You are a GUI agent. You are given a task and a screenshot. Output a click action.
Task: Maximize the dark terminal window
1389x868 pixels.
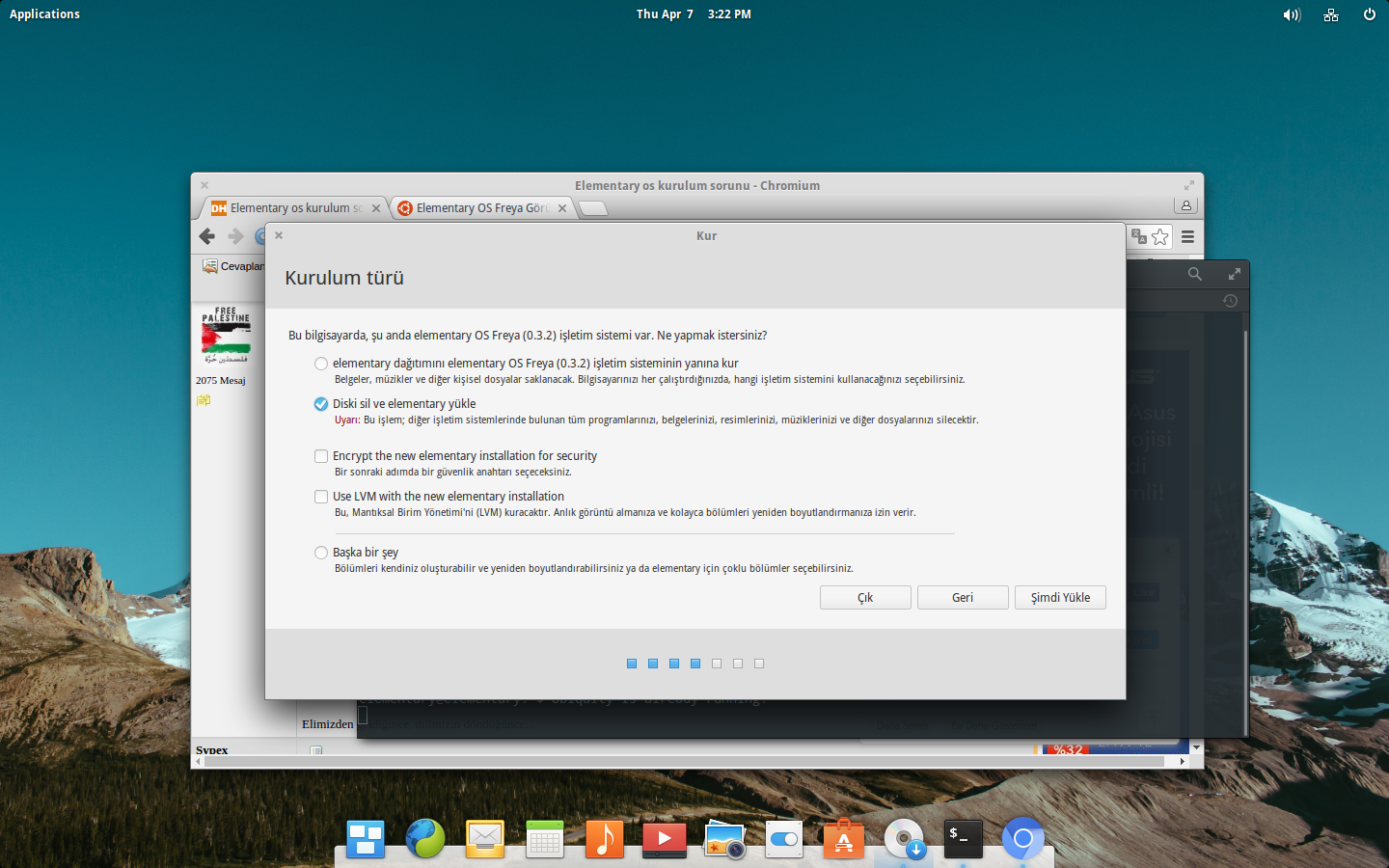1234,274
